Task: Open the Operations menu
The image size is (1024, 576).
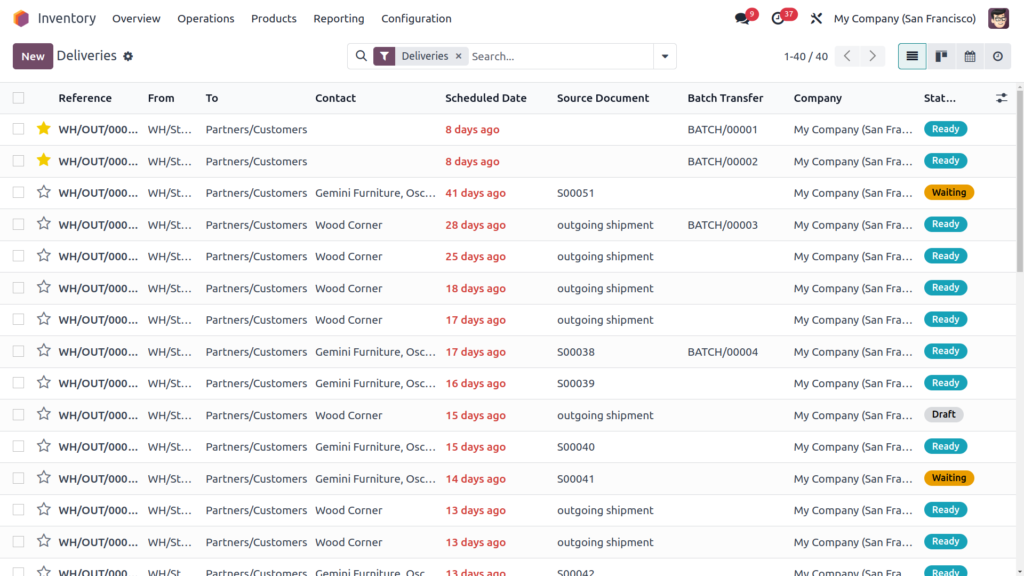Action: (x=205, y=18)
